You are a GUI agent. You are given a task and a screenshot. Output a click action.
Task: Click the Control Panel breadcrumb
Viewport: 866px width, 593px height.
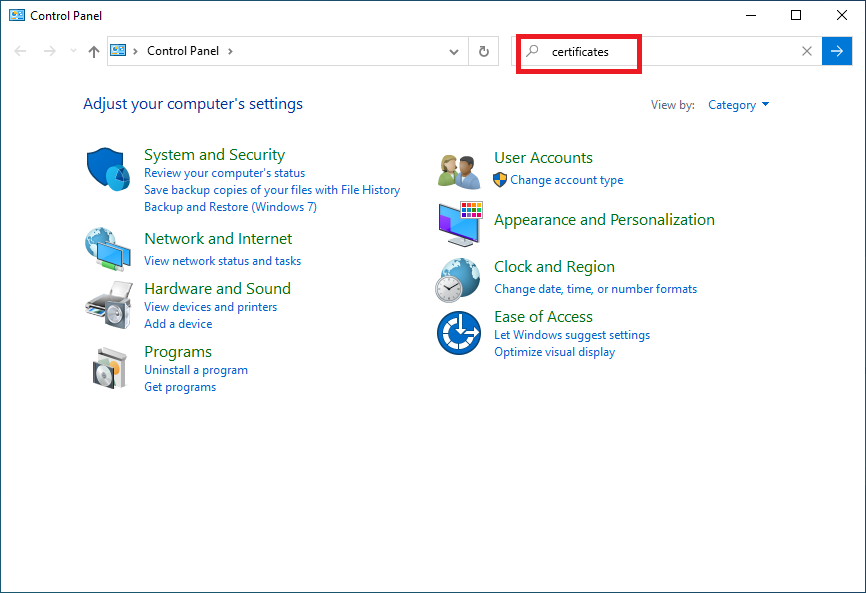[x=183, y=51]
